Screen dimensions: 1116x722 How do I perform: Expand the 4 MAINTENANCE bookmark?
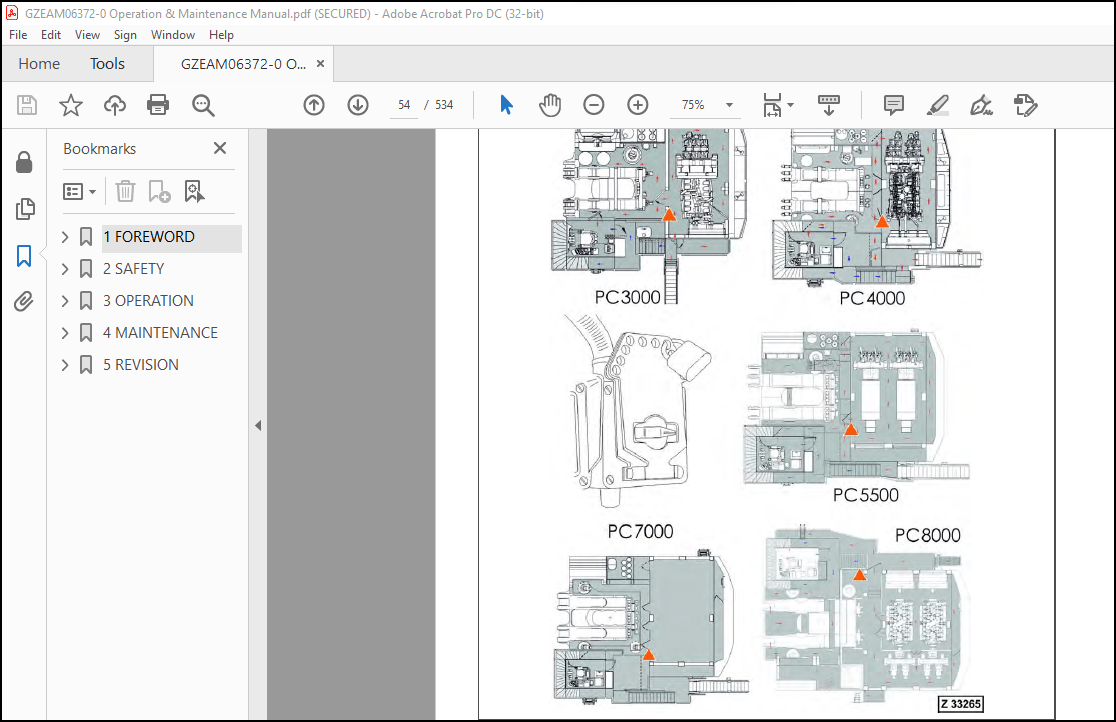66,333
